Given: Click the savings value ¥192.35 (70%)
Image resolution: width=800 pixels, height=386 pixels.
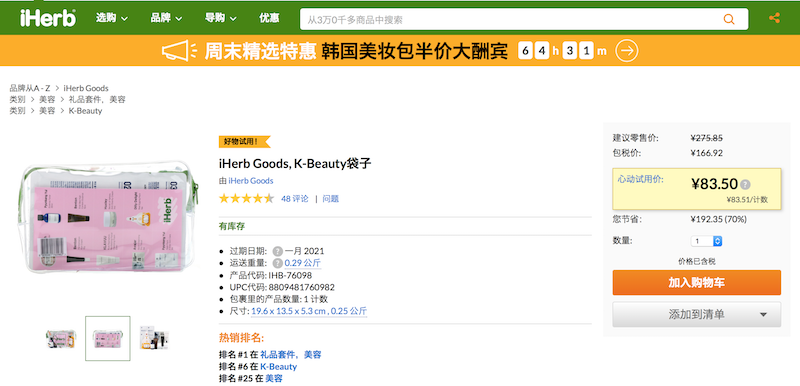Looking at the screenshot, I should coord(718,219).
